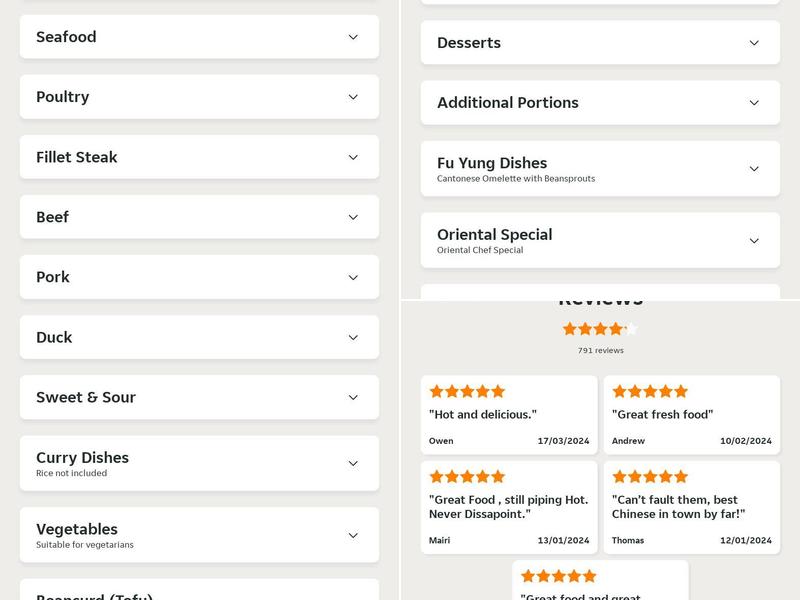Click the Beef chevron icon
The height and width of the screenshot is (600, 800).
click(353, 217)
